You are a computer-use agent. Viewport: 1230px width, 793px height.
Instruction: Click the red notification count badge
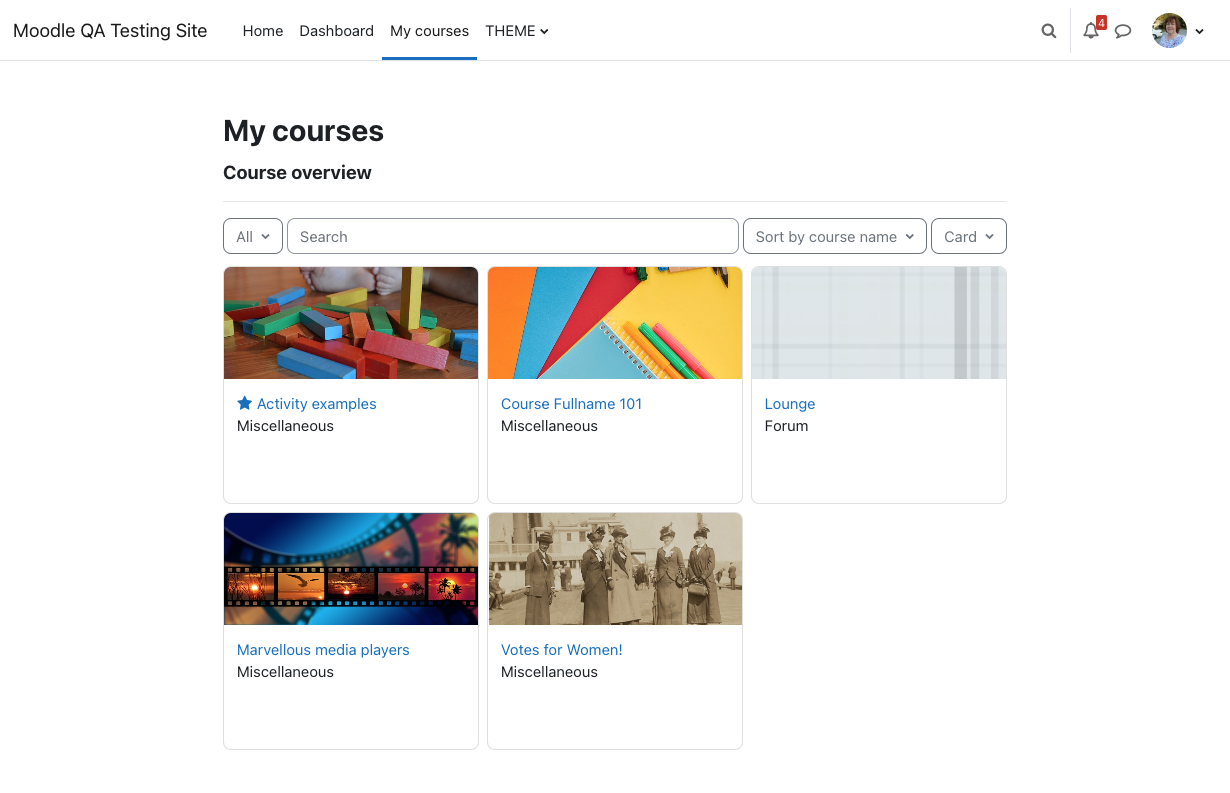coord(1101,22)
